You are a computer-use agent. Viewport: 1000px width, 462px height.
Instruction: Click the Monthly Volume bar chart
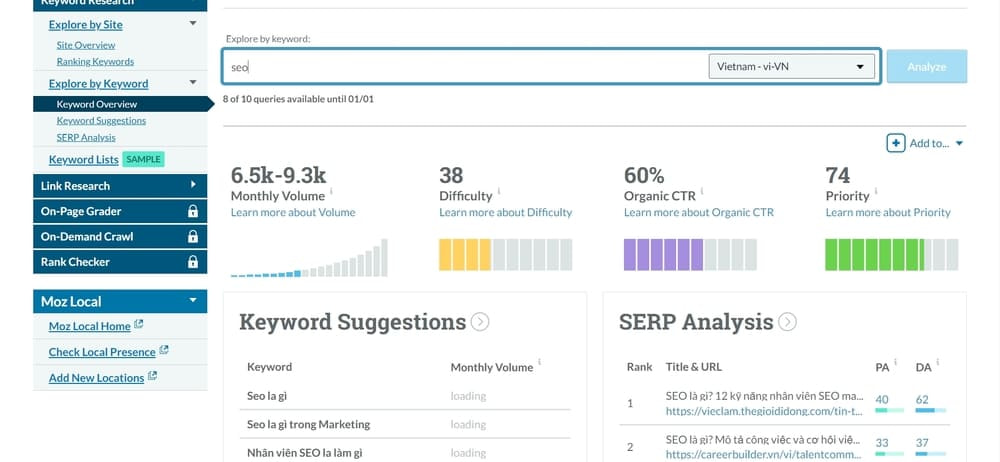309,258
